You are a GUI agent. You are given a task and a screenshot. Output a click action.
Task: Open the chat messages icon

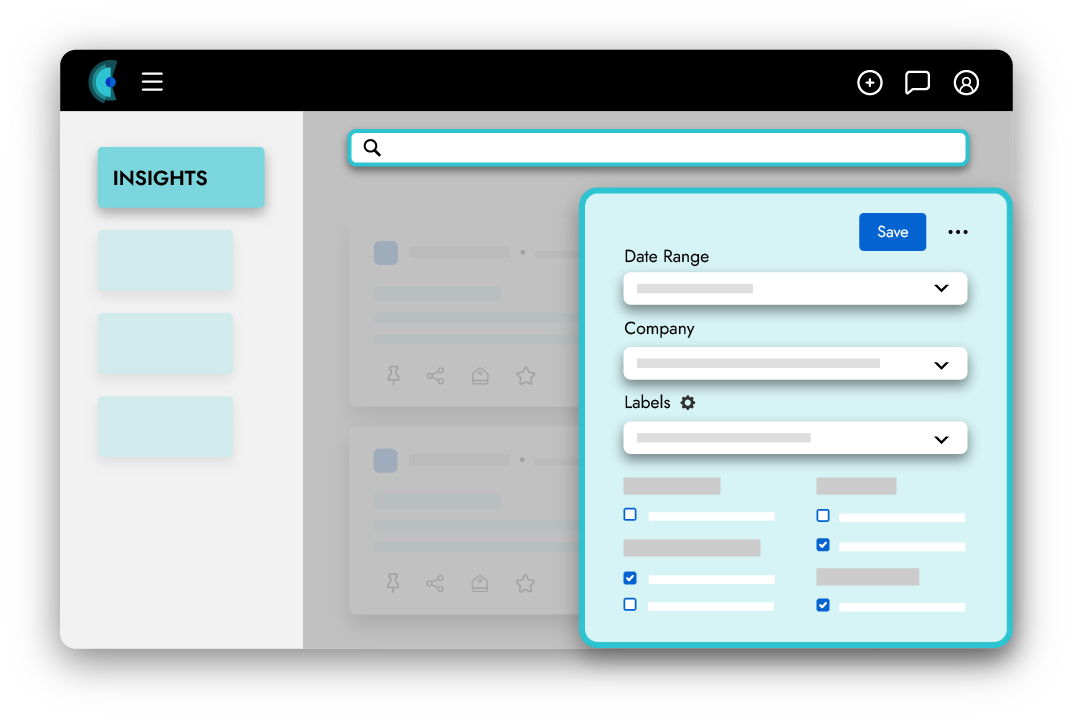[x=917, y=83]
